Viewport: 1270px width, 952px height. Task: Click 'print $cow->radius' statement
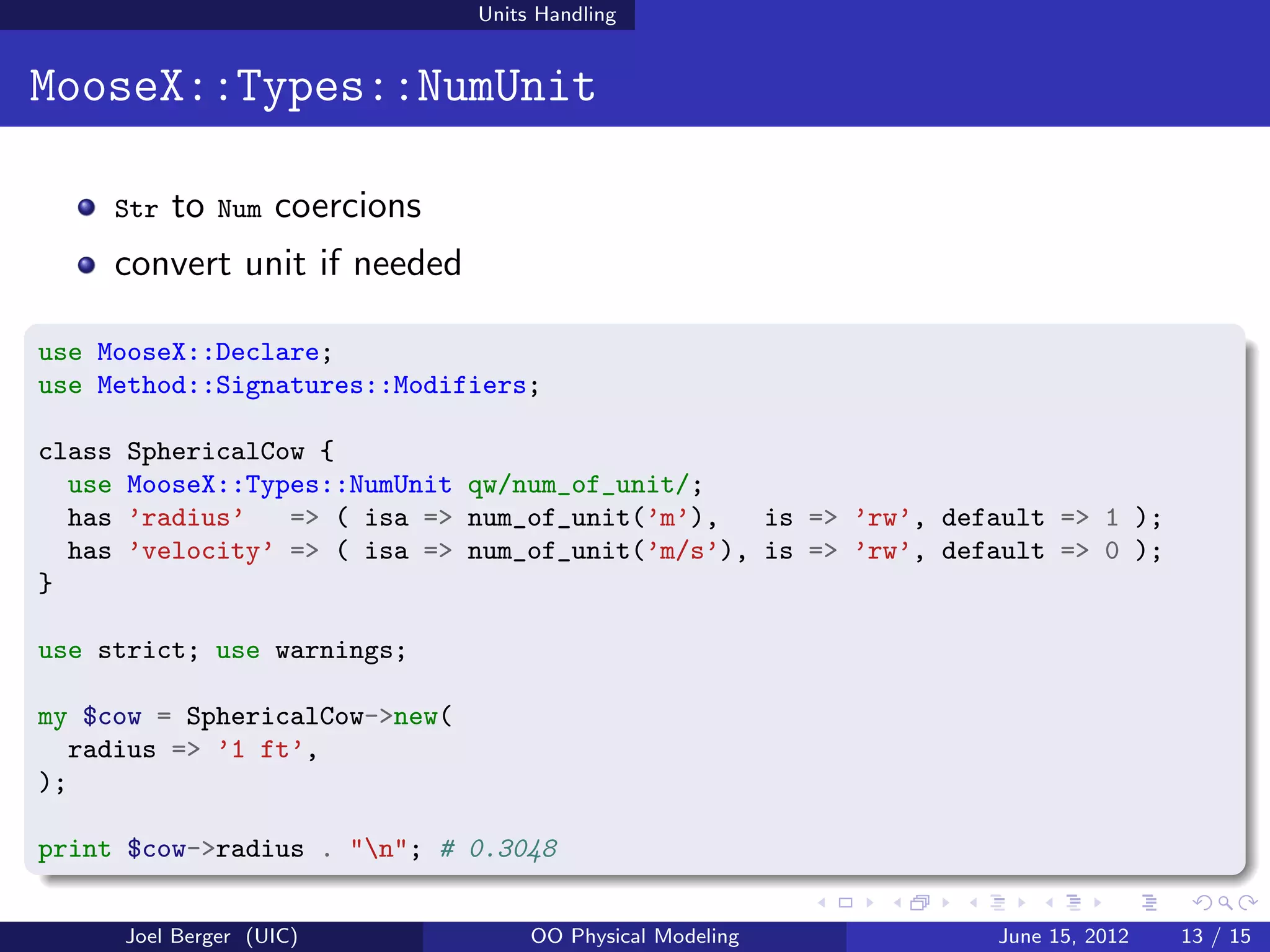(171, 849)
